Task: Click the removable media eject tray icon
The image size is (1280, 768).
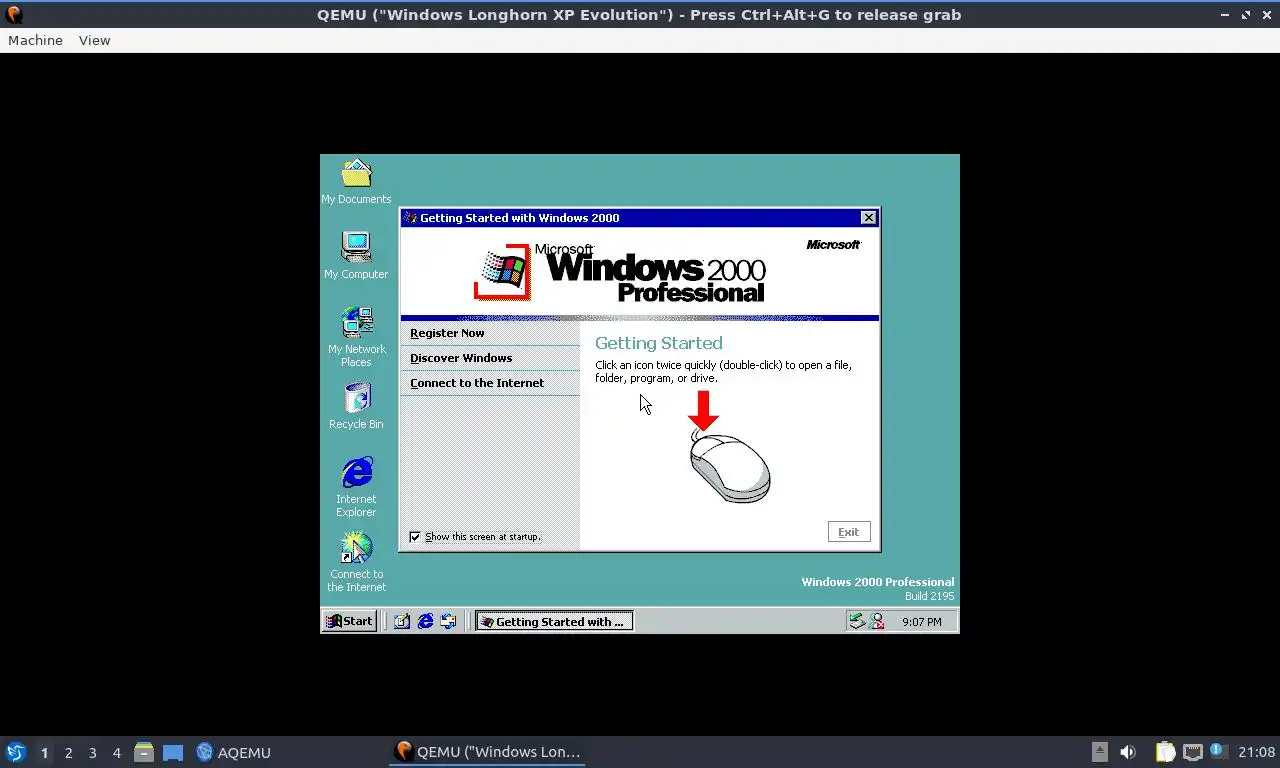Action: (x=1100, y=752)
